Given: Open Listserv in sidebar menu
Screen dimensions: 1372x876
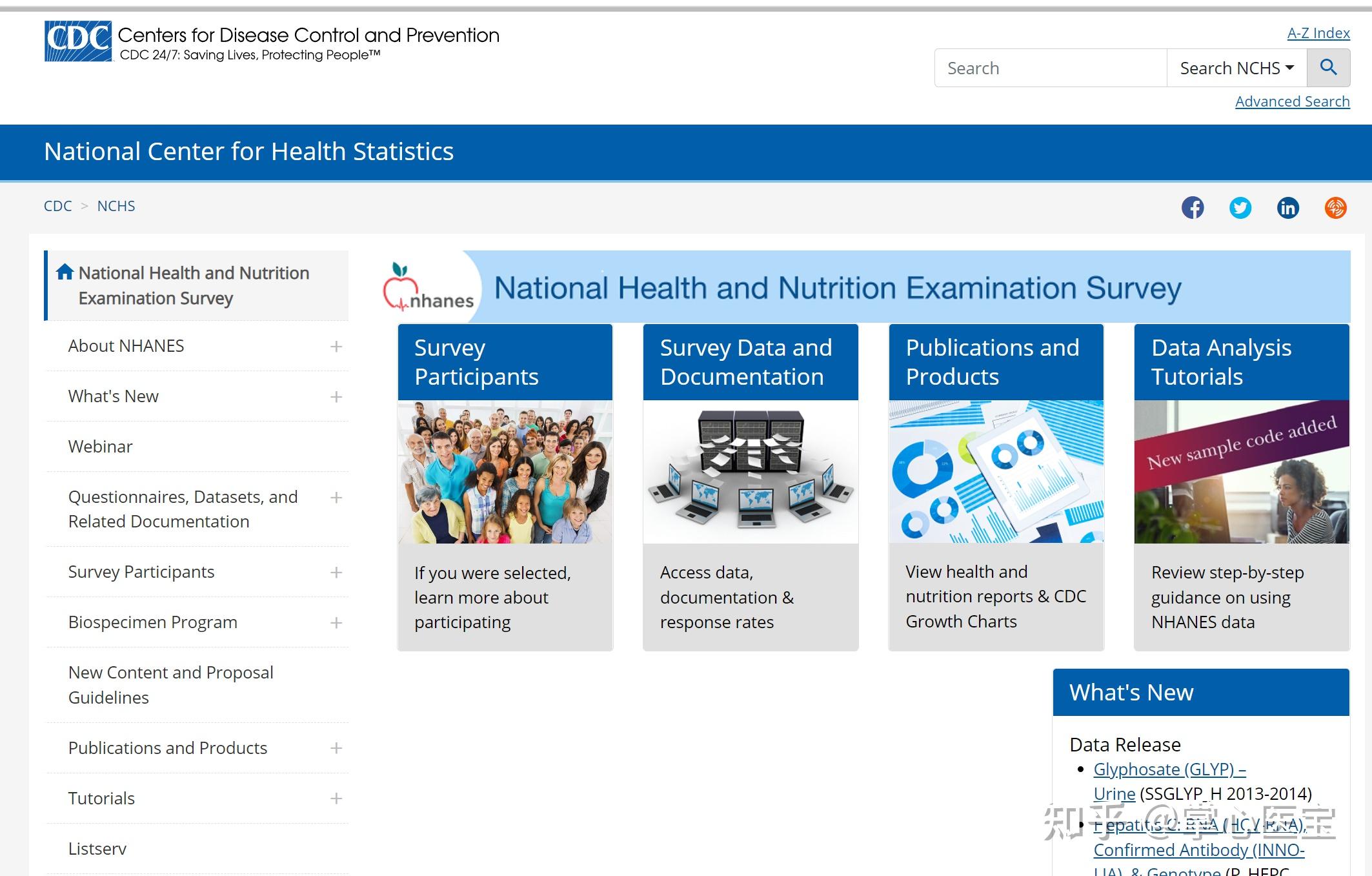Looking at the screenshot, I should click(x=97, y=849).
